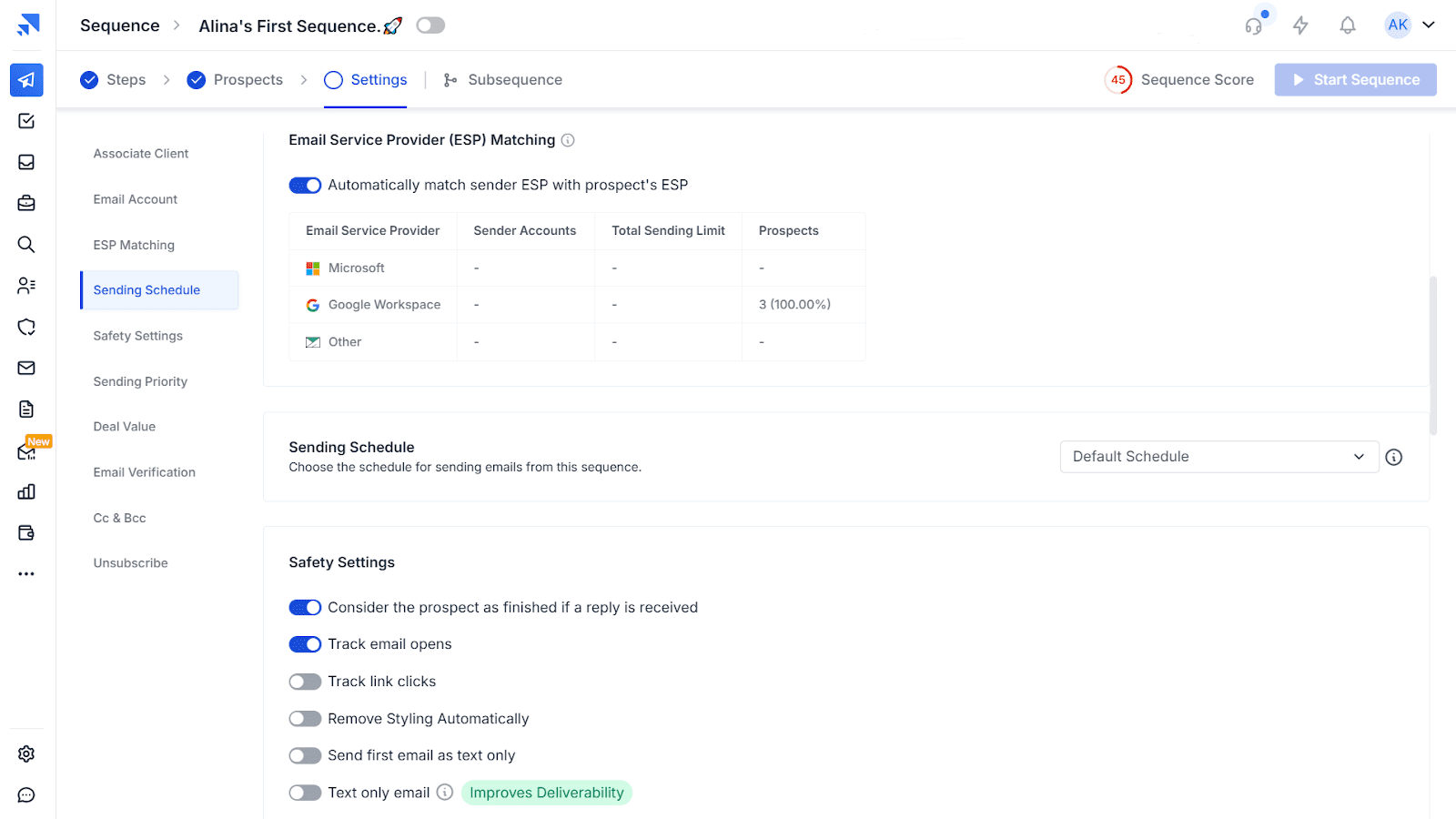Viewport: 1456px width, 819px height.
Task: Select Safety Settings in the settings list
Action: point(138,336)
